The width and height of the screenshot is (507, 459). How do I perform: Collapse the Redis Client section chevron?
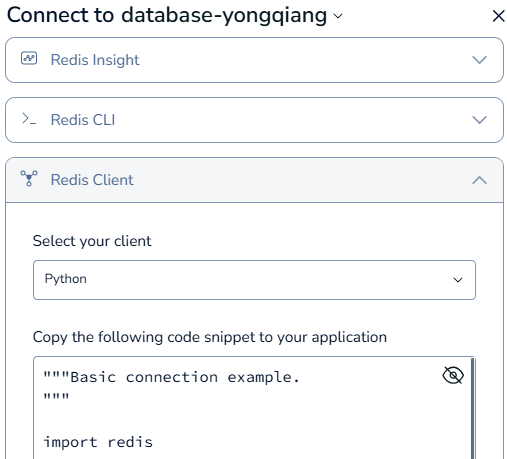coord(479,180)
